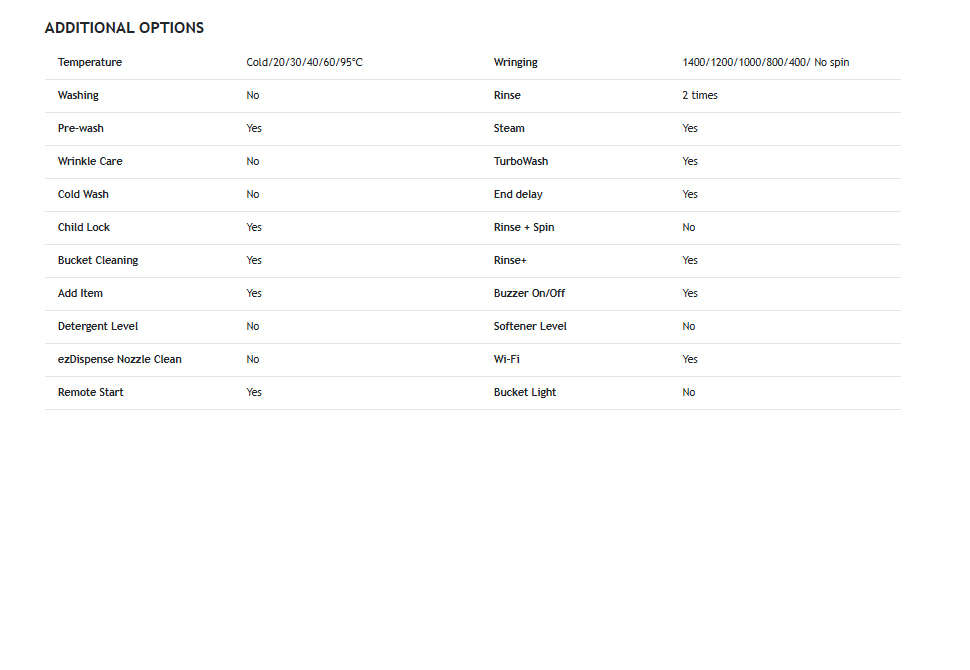The height and width of the screenshot is (670, 970).
Task: Click the Cold/20/30/40/60/95°C temperature value
Action: coord(304,62)
